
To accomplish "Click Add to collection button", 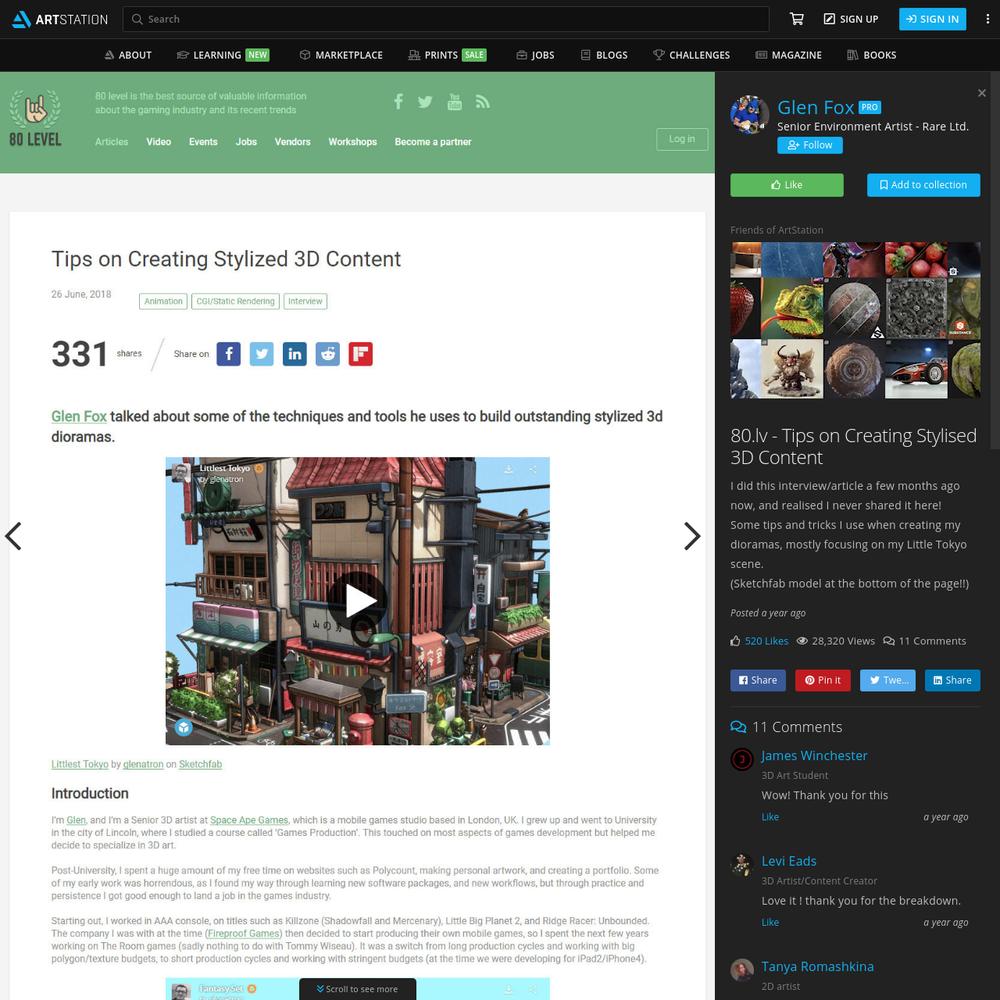I will click(x=923, y=185).
